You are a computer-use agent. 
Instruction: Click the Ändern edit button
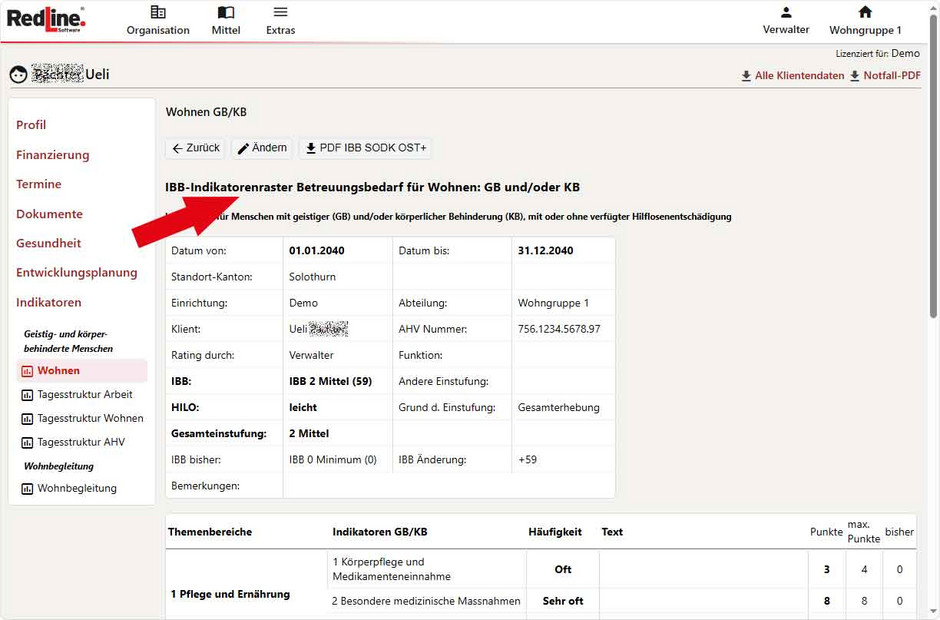(262, 148)
